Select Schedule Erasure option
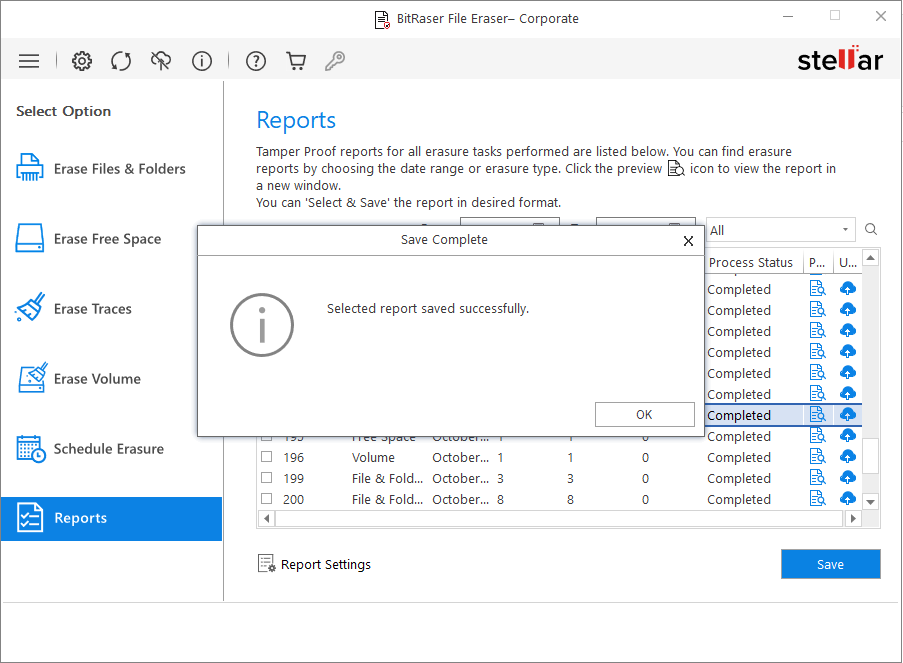 click(x=111, y=449)
